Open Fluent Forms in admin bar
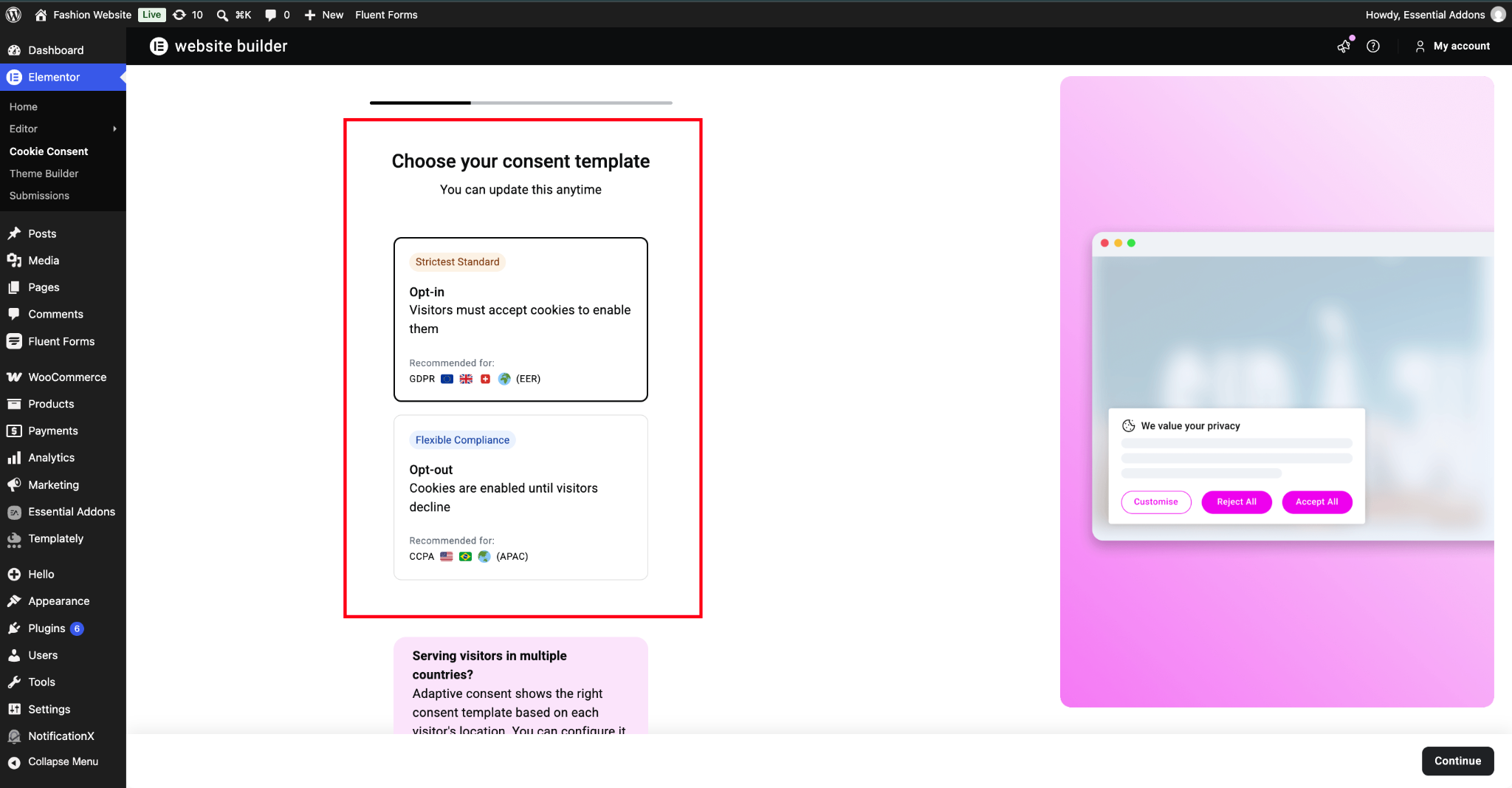Viewport: 1512px width, 788px height. (x=386, y=14)
